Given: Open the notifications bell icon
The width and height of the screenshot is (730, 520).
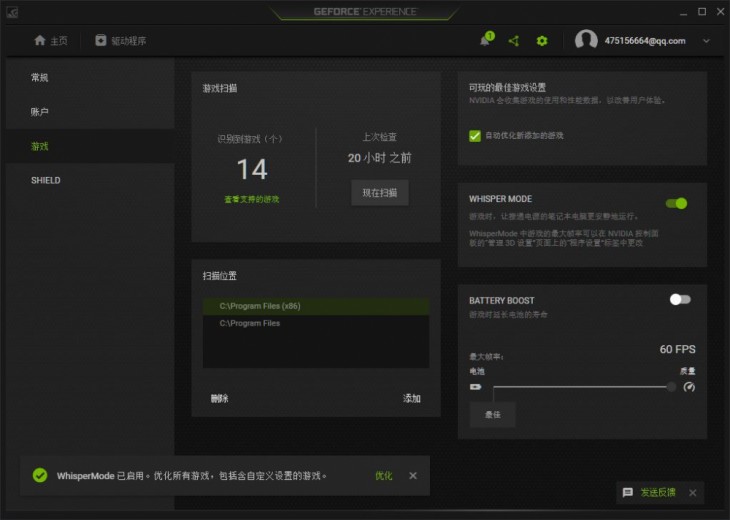Looking at the screenshot, I should coord(485,41).
